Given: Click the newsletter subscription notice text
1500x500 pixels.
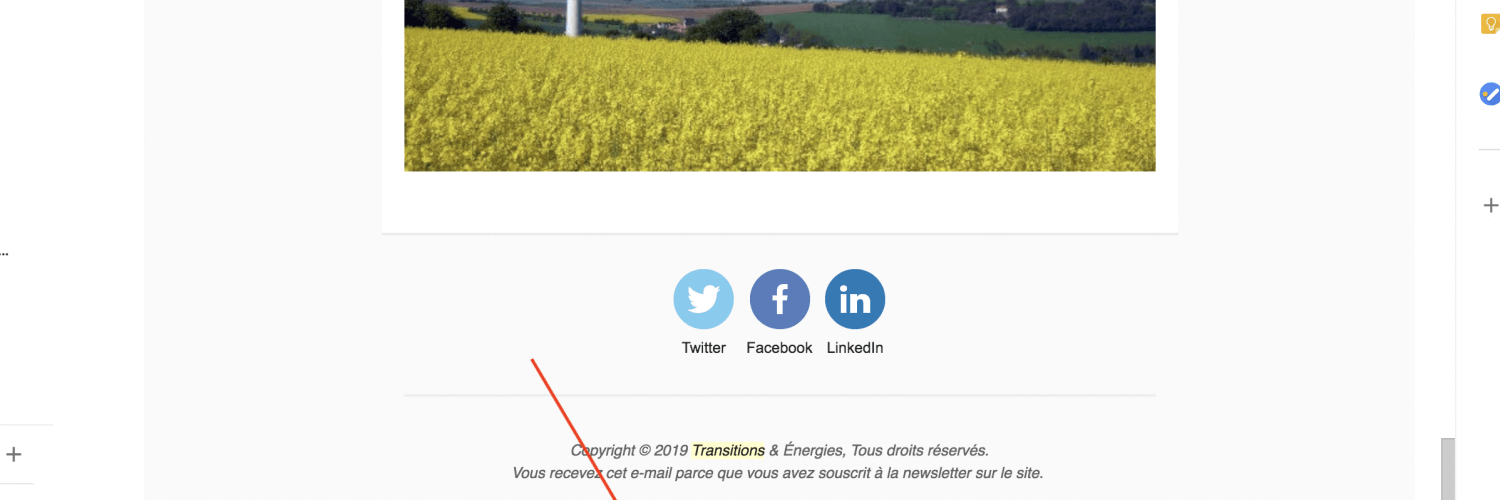Looking at the screenshot, I should [x=778, y=473].
